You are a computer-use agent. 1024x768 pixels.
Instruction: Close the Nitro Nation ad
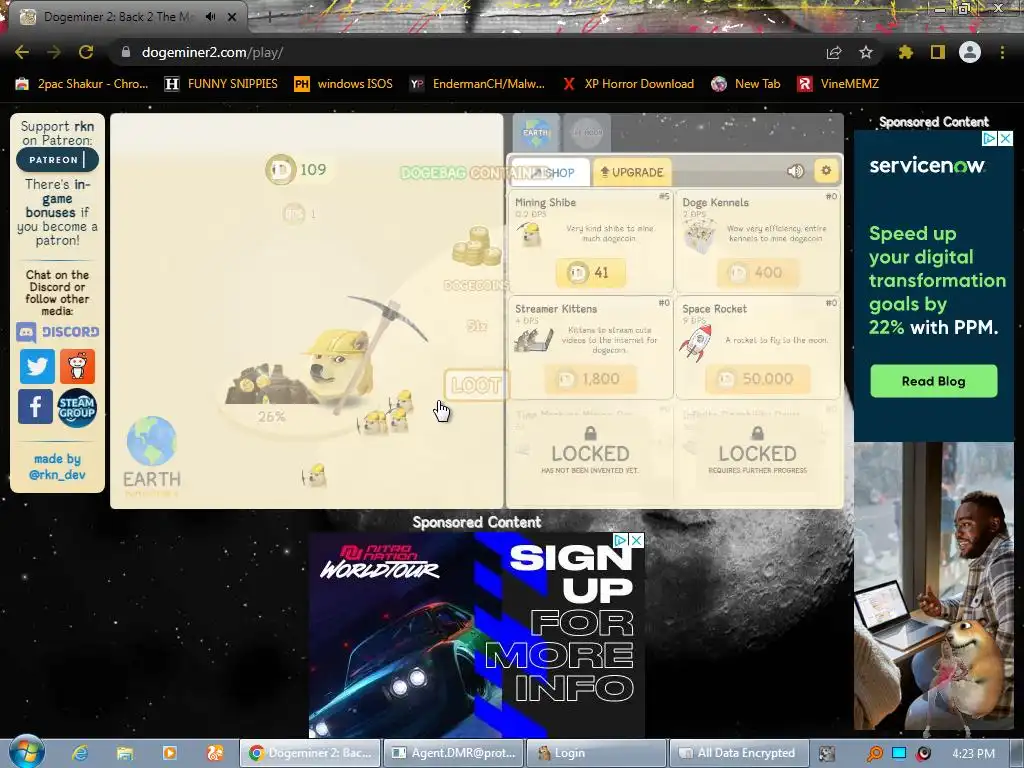637,540
